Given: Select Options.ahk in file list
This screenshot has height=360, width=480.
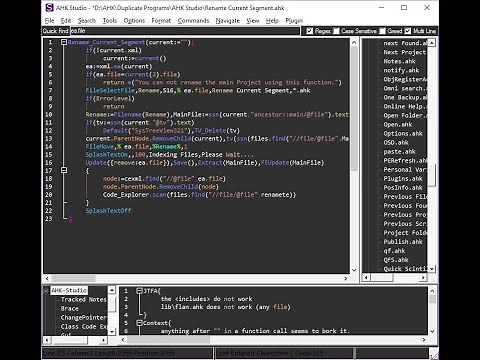Looking at the screenshot, I should point(403,133).
